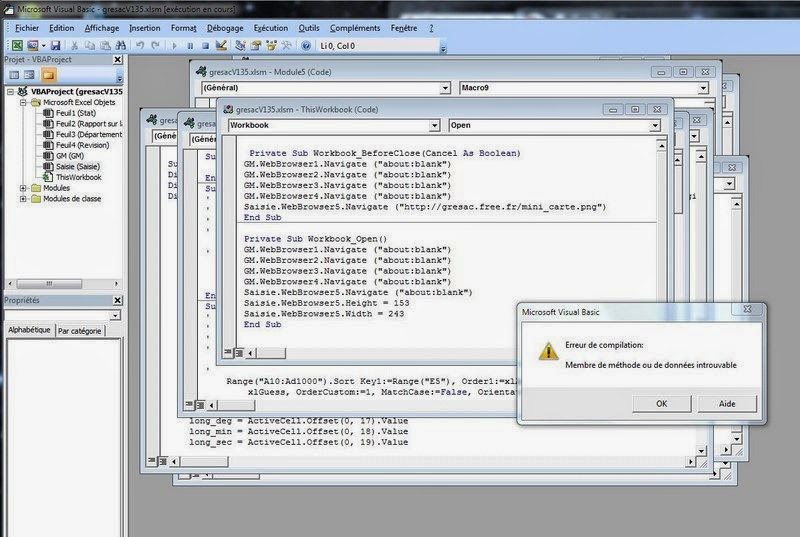
Task: Open the Exécution menu
Action: click(270, 28)
